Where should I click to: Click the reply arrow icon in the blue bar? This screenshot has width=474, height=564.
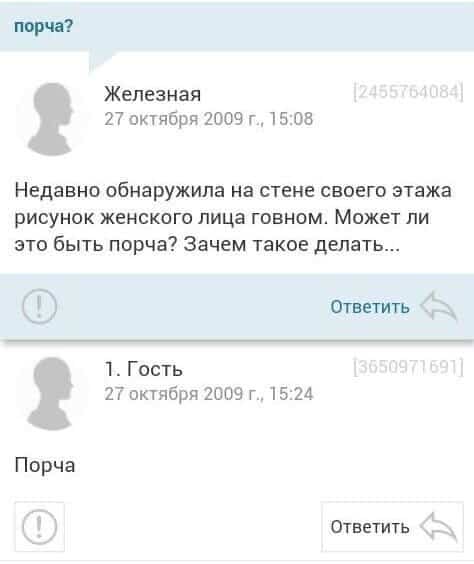(x=439, y=306)
